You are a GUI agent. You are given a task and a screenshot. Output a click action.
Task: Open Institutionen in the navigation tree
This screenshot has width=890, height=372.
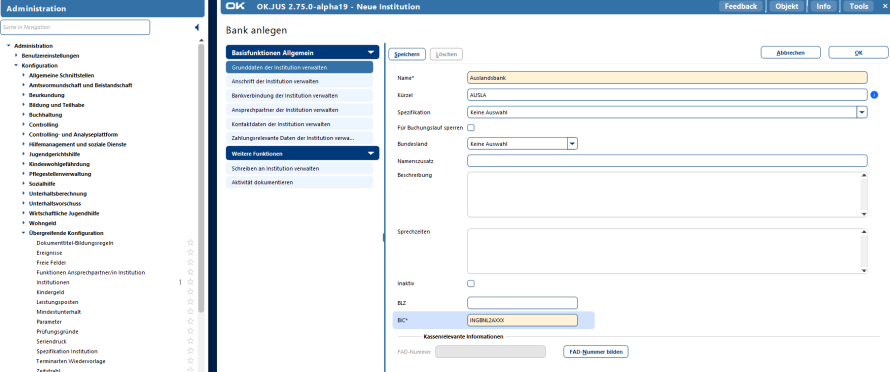coord(53,282)
